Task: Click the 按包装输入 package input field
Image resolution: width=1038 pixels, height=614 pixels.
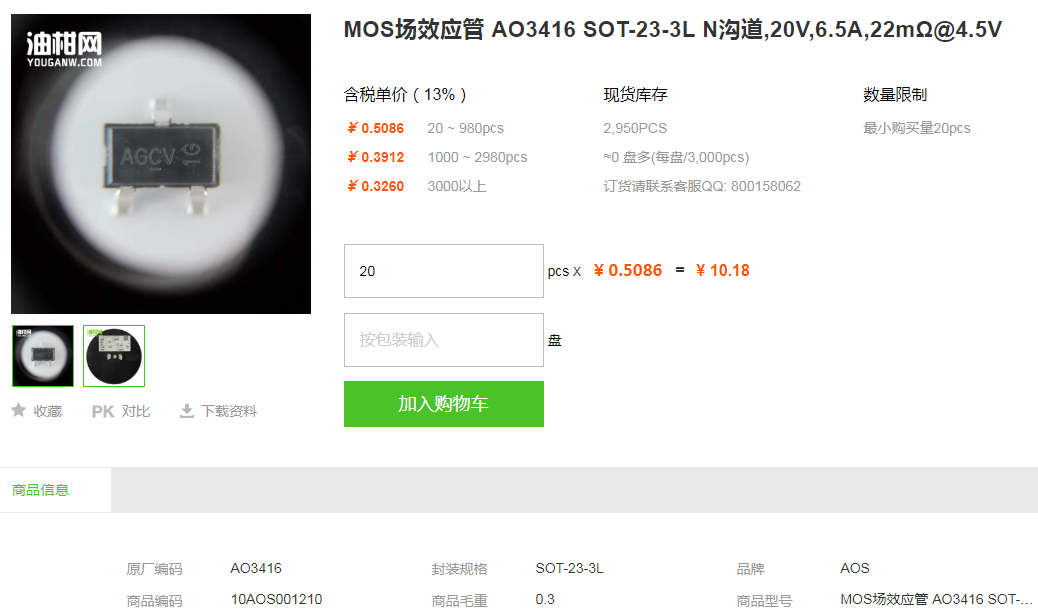Action: [x=444, y=340]
